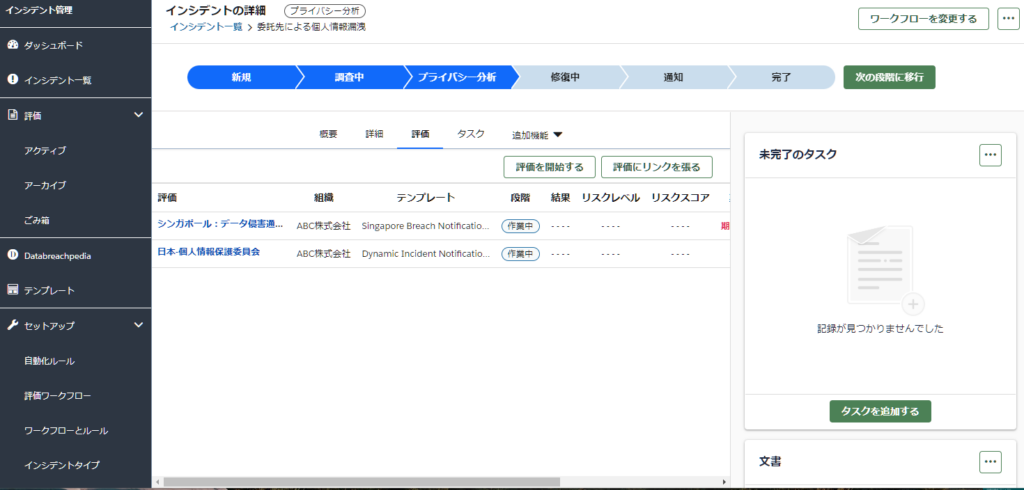Screen dimensions: 1024x490
Task: Open the 未完了のタスク panel options menu
Action: [989, 155]
